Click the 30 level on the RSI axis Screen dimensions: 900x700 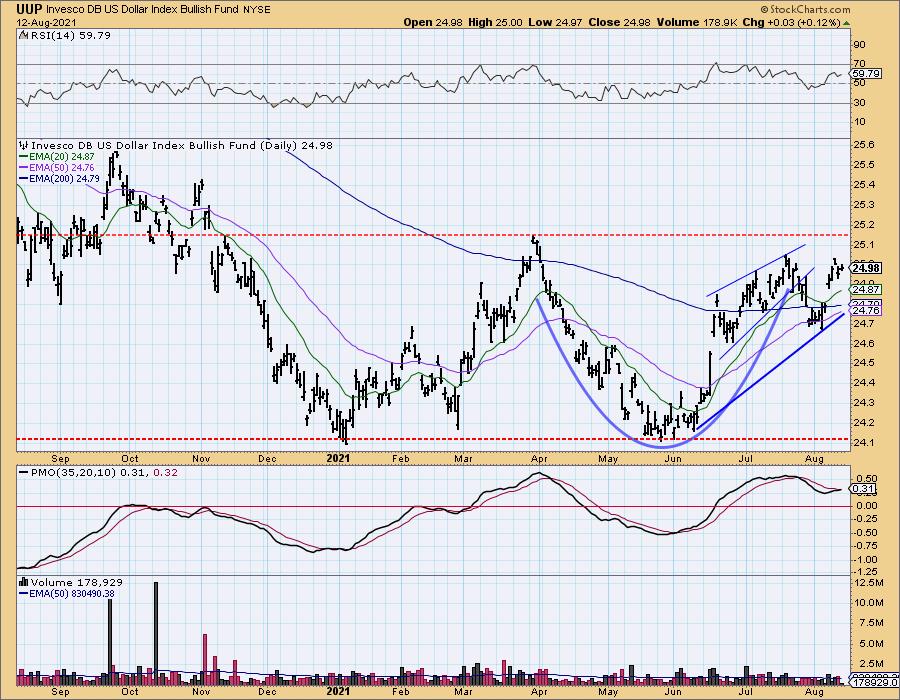tap(860, 103)
